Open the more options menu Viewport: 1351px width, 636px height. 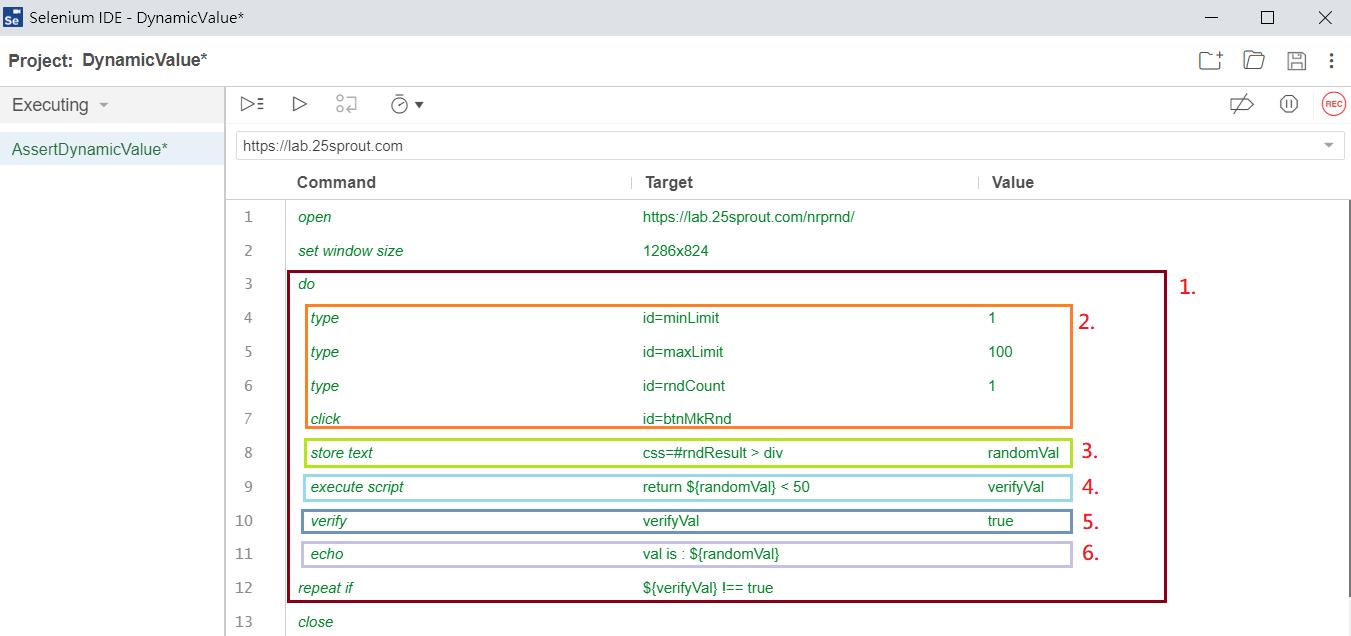point(1332,61)
